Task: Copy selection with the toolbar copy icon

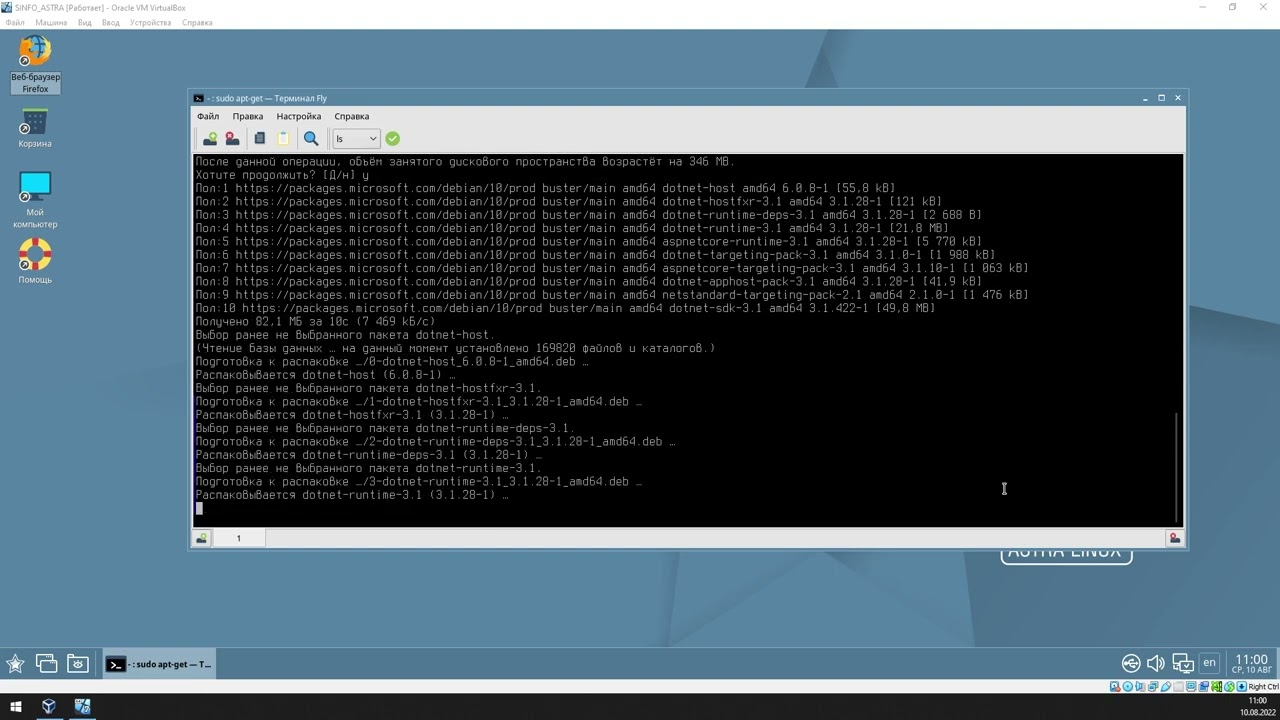Action: tap(259, 139)
